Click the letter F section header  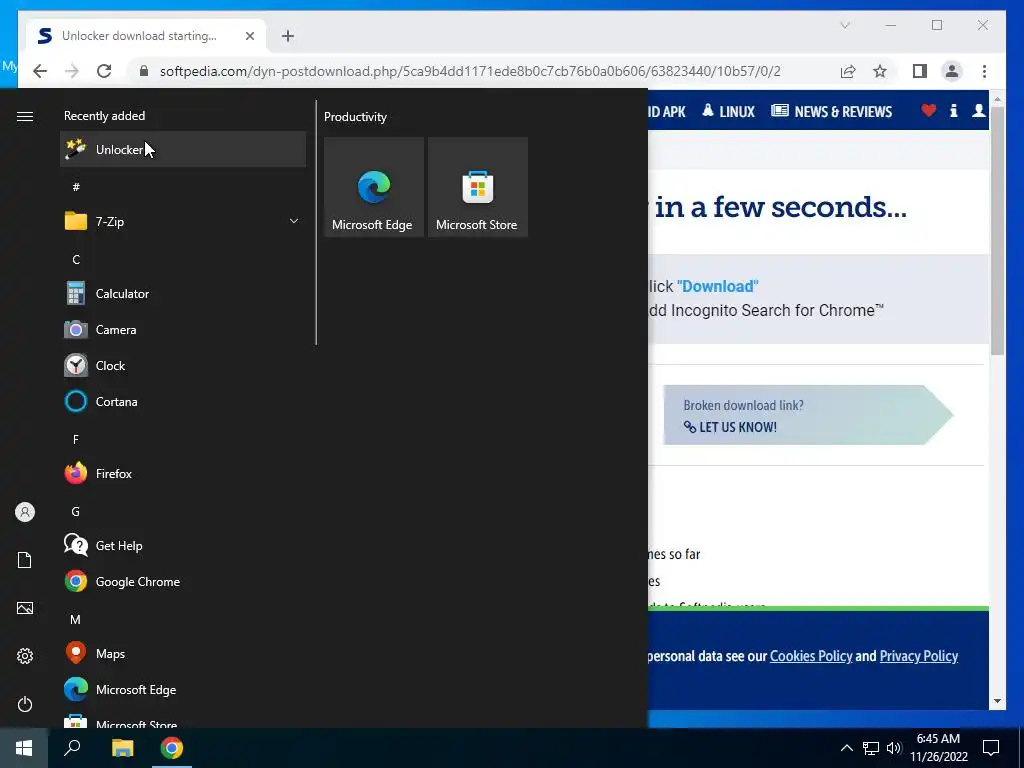[76, 440]
